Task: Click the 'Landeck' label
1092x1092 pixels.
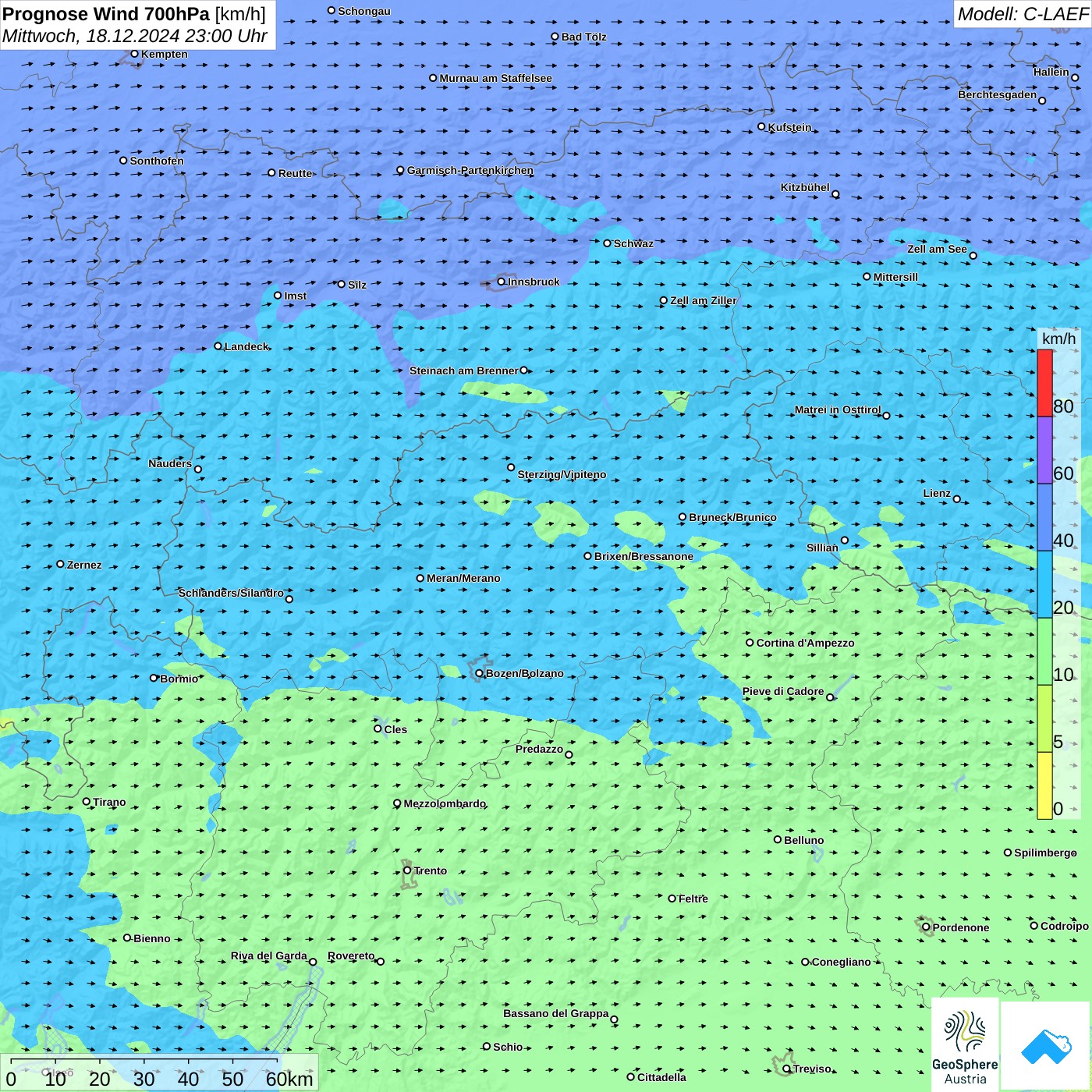Action: (x=246, y=346)
